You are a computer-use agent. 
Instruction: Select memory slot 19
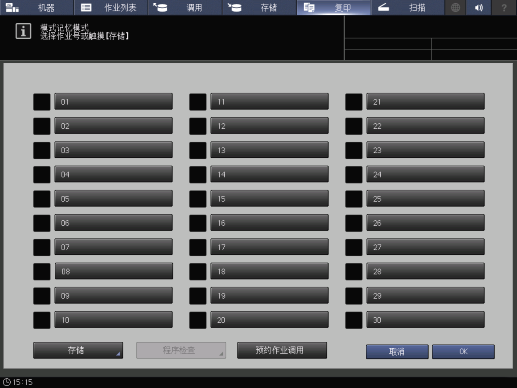[x=270, y=296]
